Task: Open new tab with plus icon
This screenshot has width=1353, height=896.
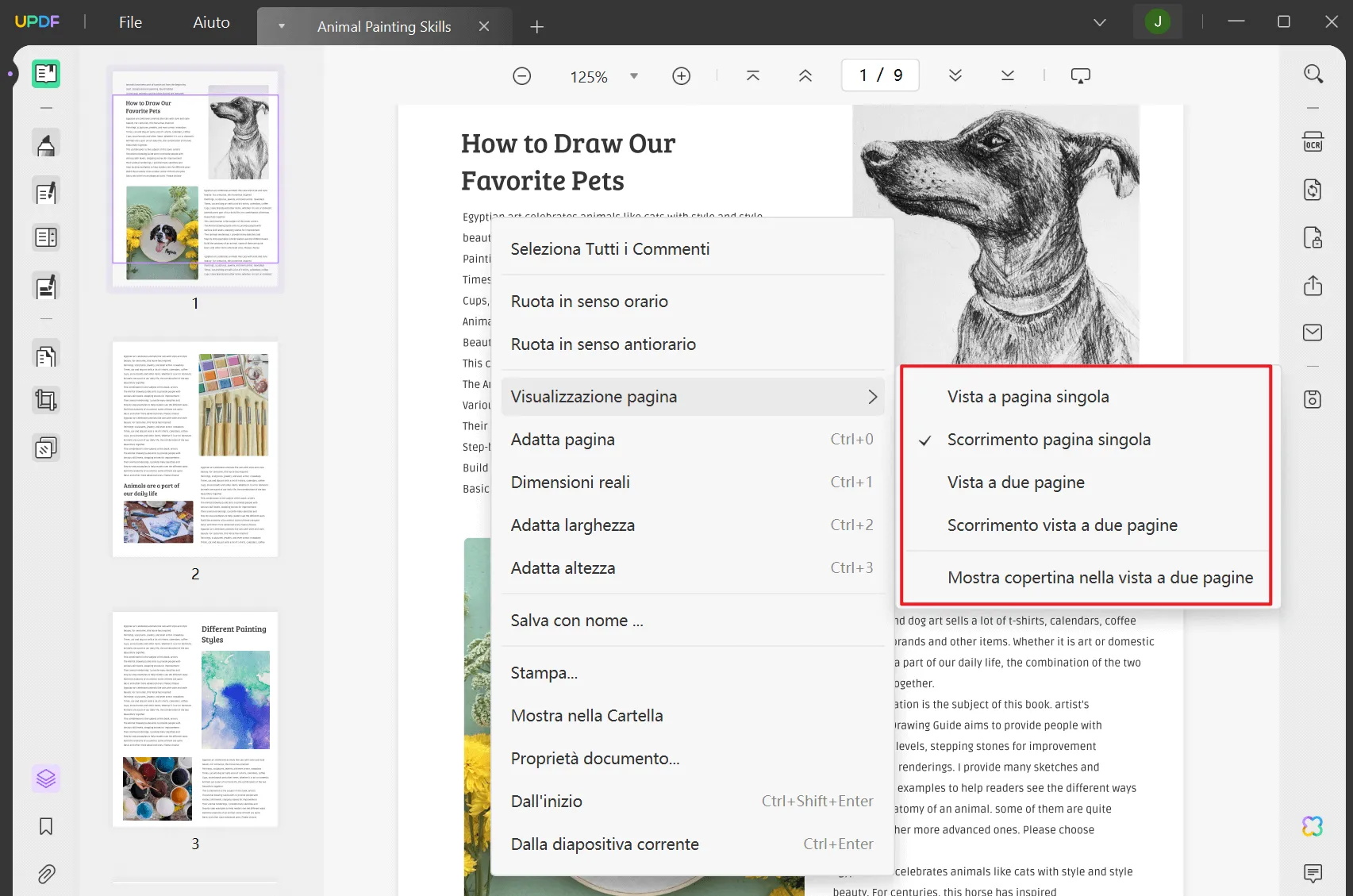Action: point(537,27)
